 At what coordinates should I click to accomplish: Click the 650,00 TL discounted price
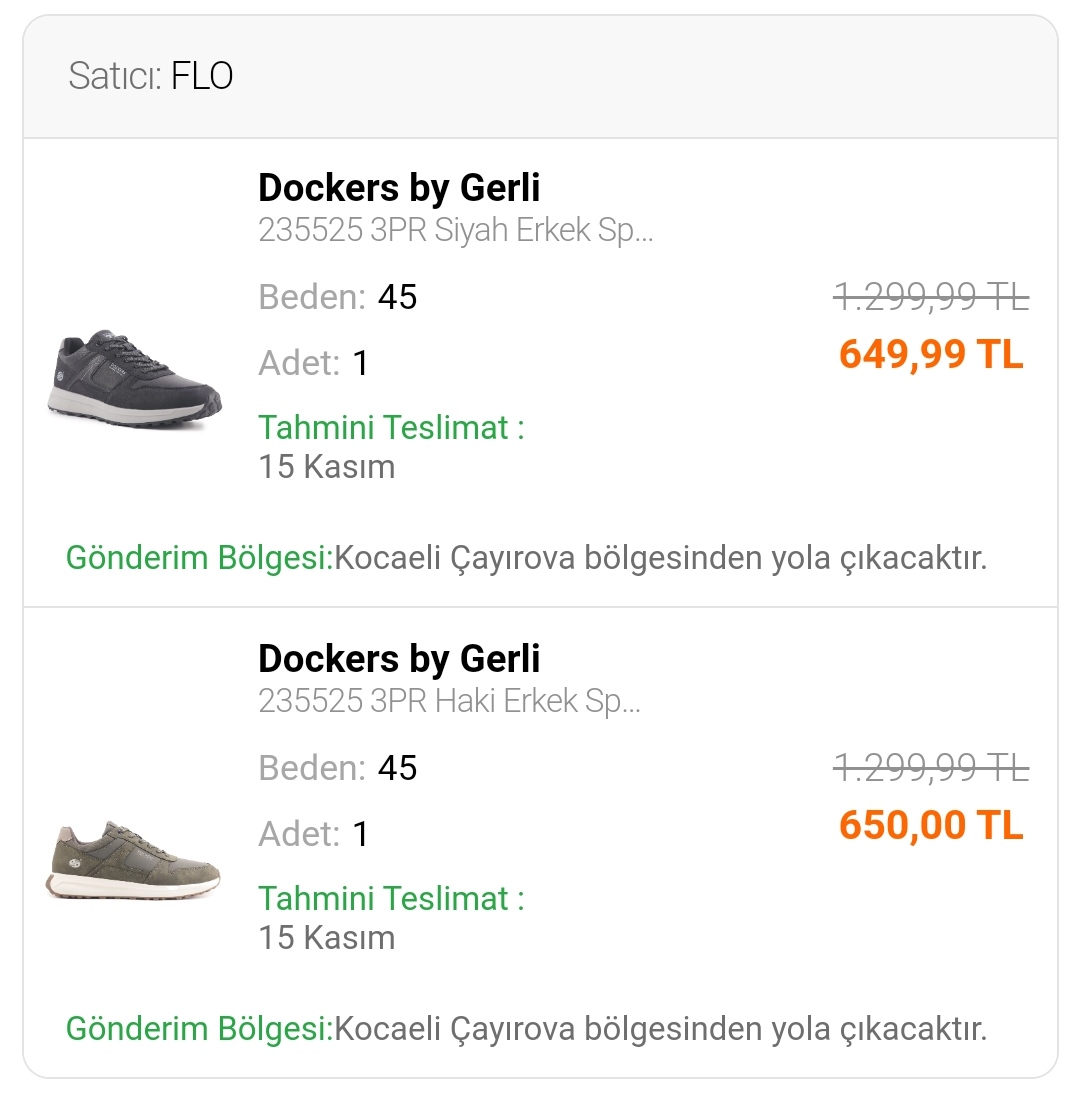click(931, 825)
